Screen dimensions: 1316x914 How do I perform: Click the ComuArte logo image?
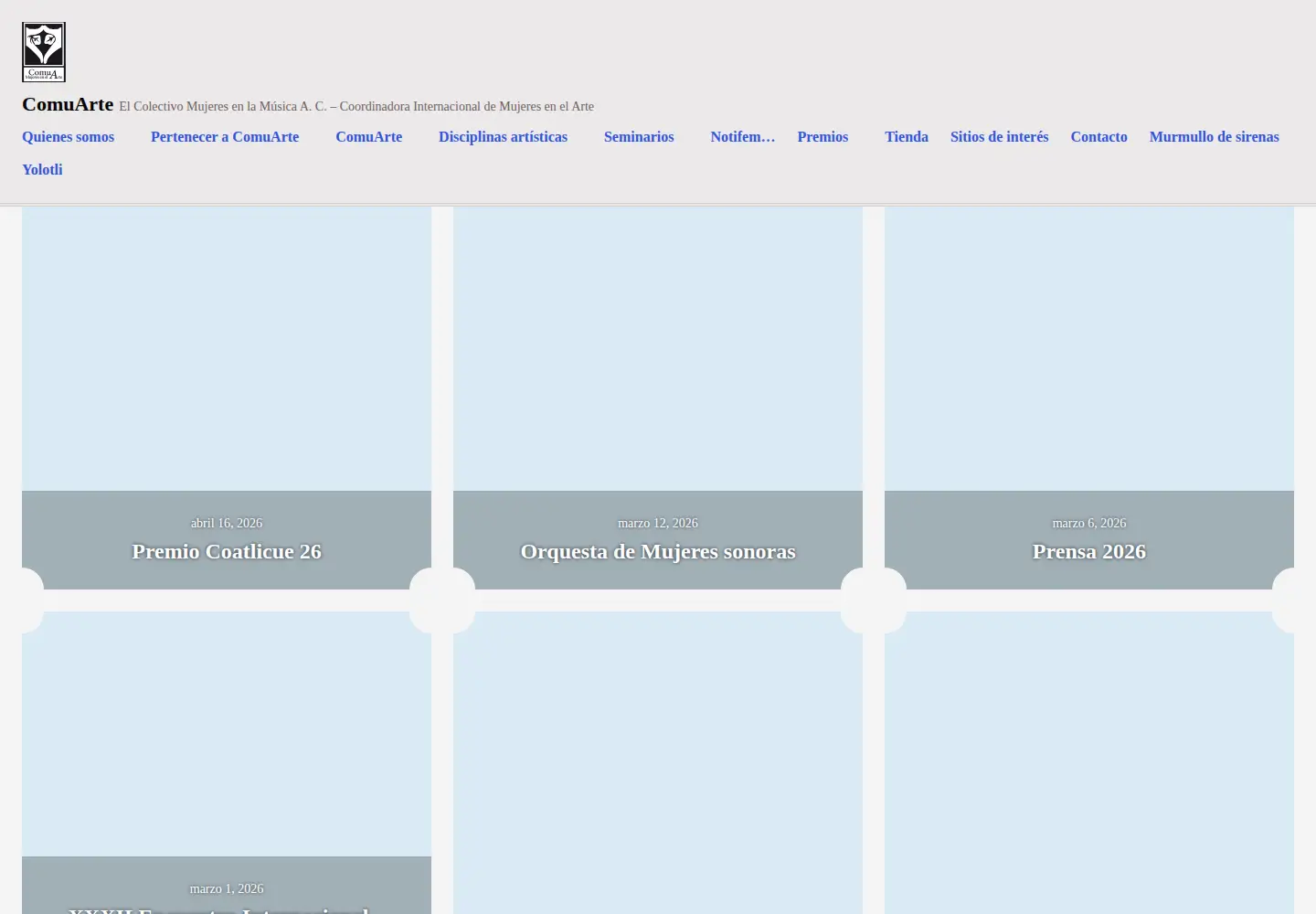[x=44, y=52]
